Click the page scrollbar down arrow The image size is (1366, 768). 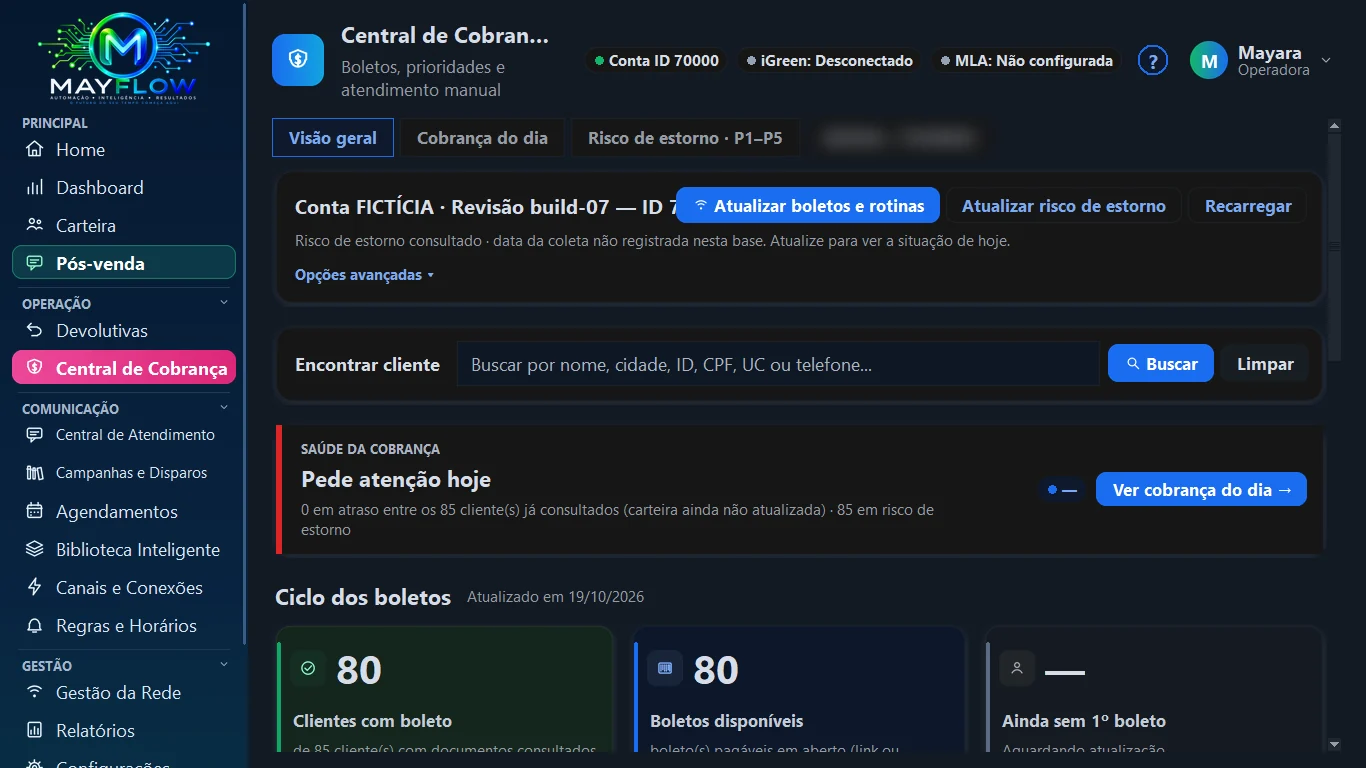click(1334, 744)
